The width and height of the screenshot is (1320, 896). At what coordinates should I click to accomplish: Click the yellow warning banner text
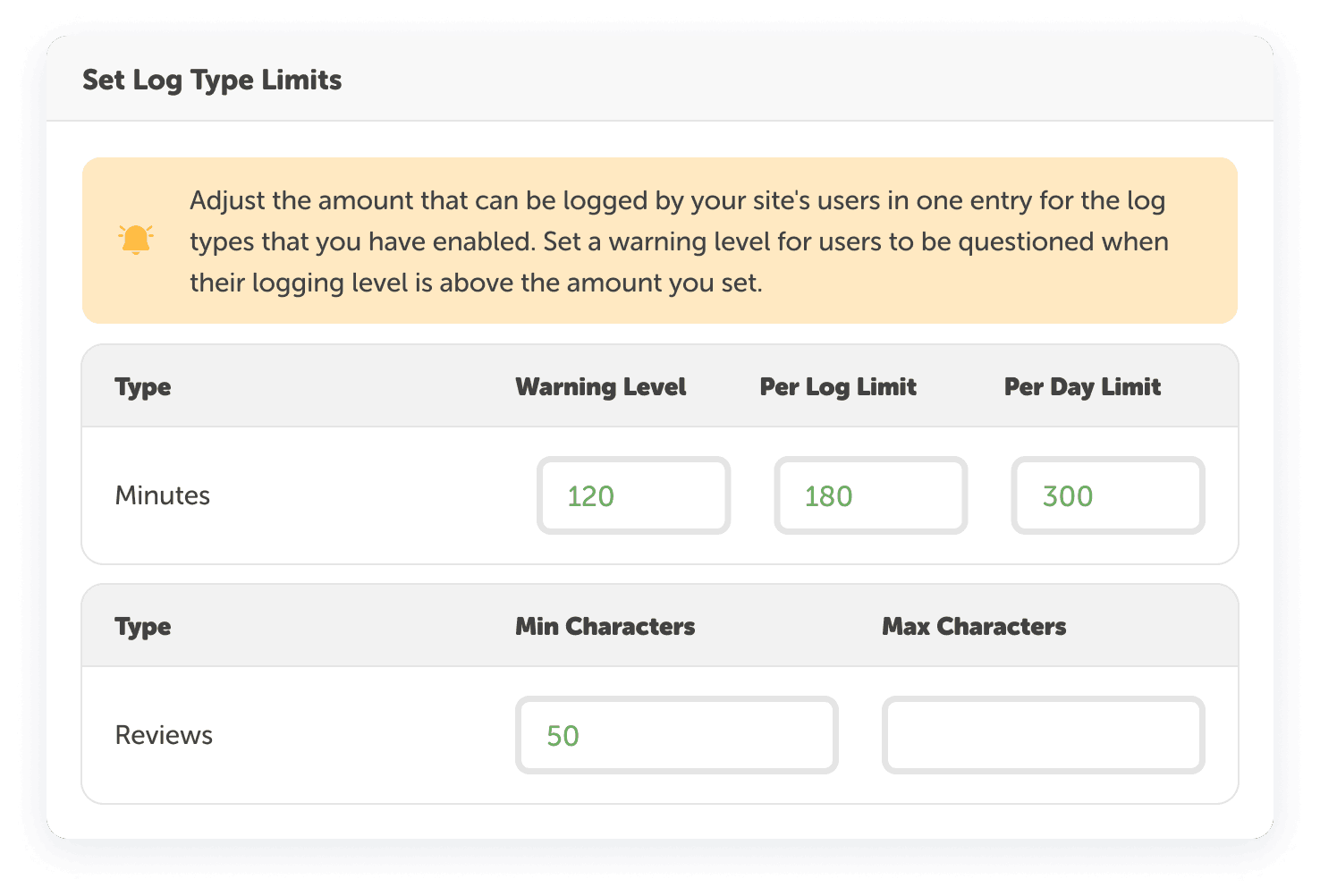tap(677, 241)
